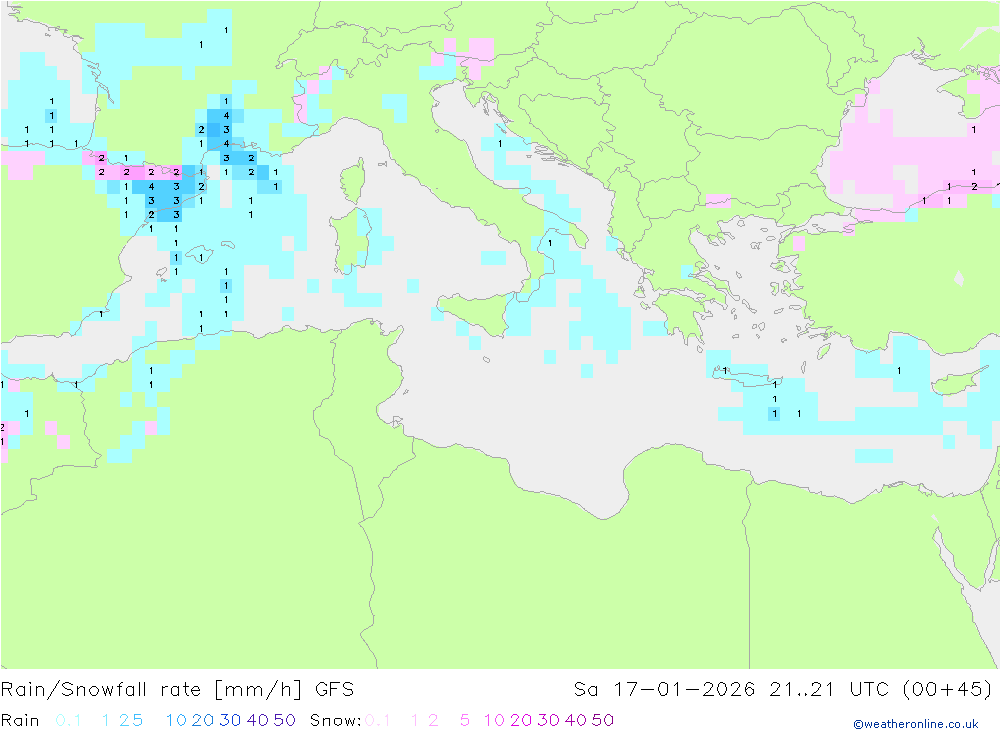Click the date 'Sa 17-01-2026 21..21 UTC (00+45)'
The height and width of the screenshot is (733, 1000).
click(x=783, y=690)
